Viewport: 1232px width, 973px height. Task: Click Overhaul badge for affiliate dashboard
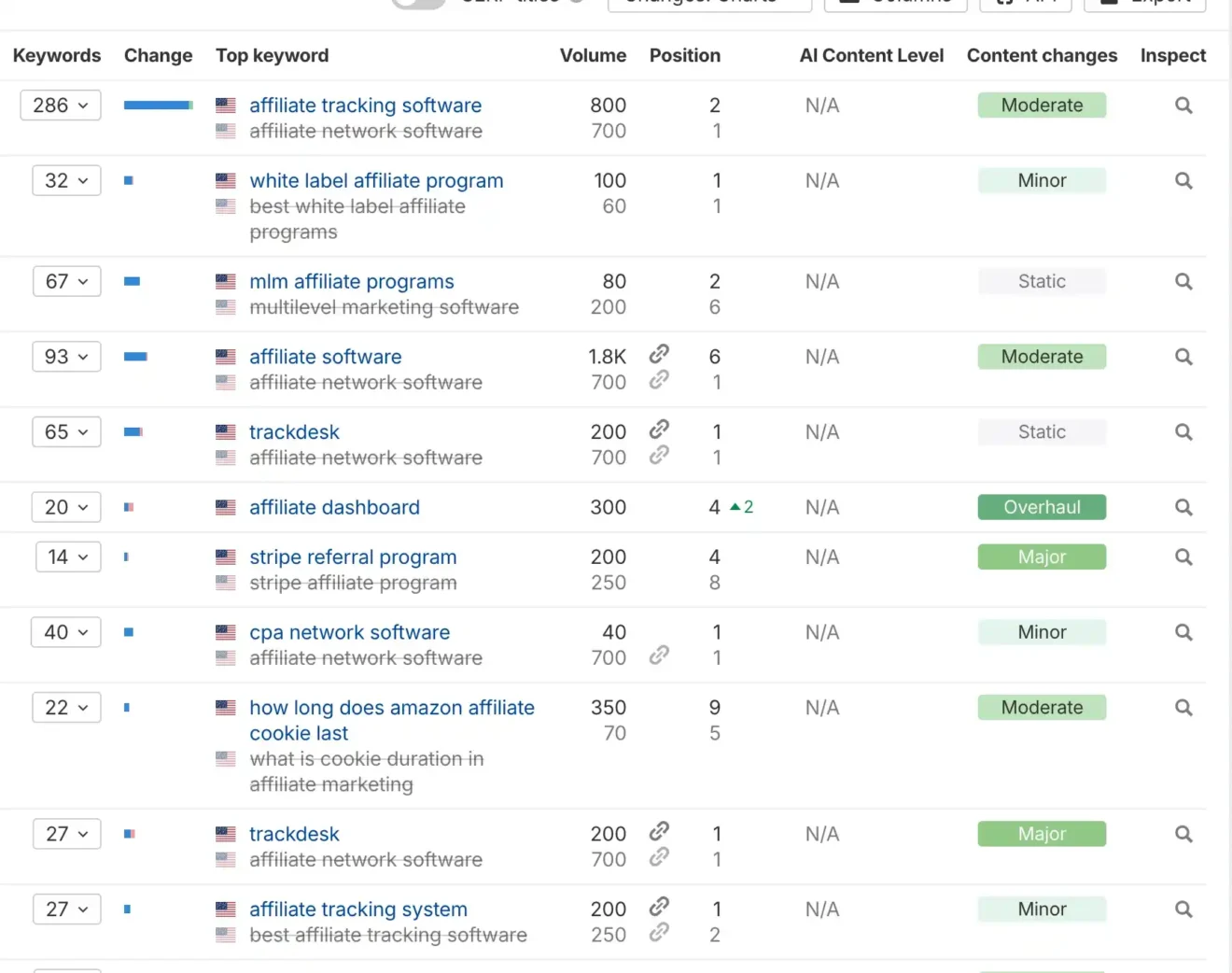point(1042,508)
